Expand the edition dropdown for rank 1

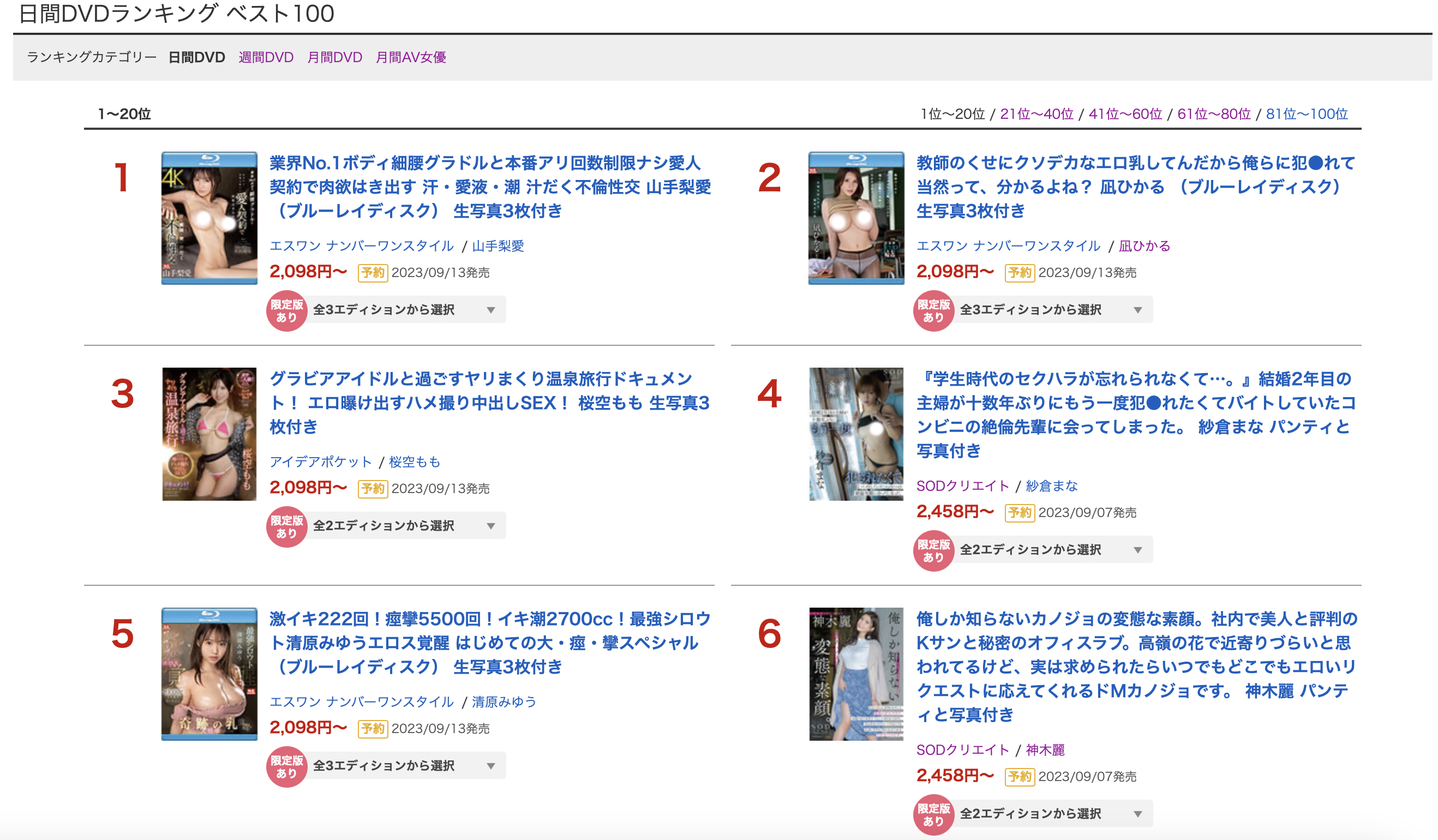click(x=404, y=310)
